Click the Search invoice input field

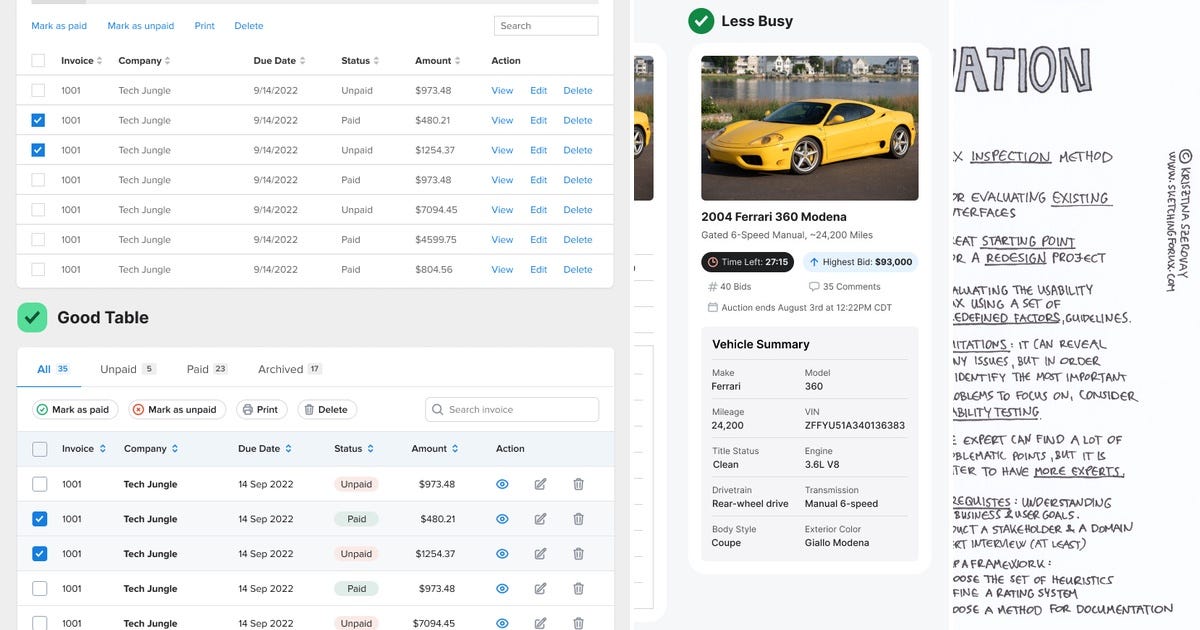[511, 409]
